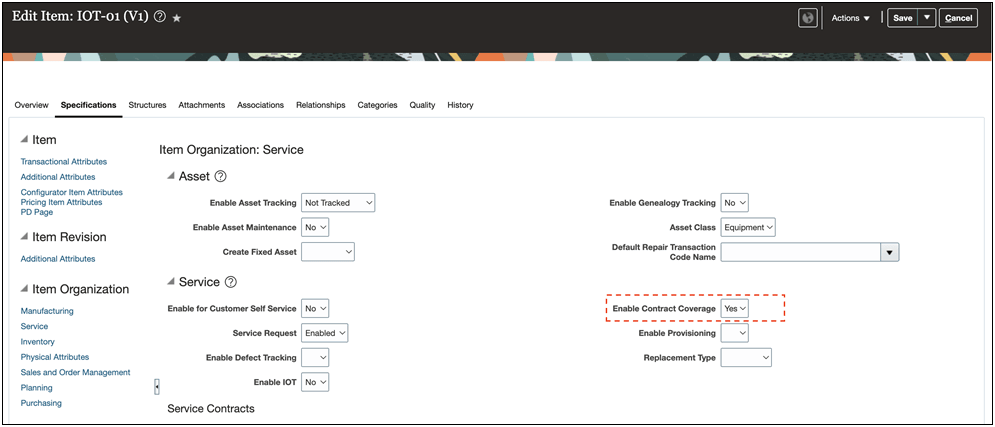Viewport: 995px width, 427px height.
Task: Open the Purchasing link
Action: (x=41, y=403)
